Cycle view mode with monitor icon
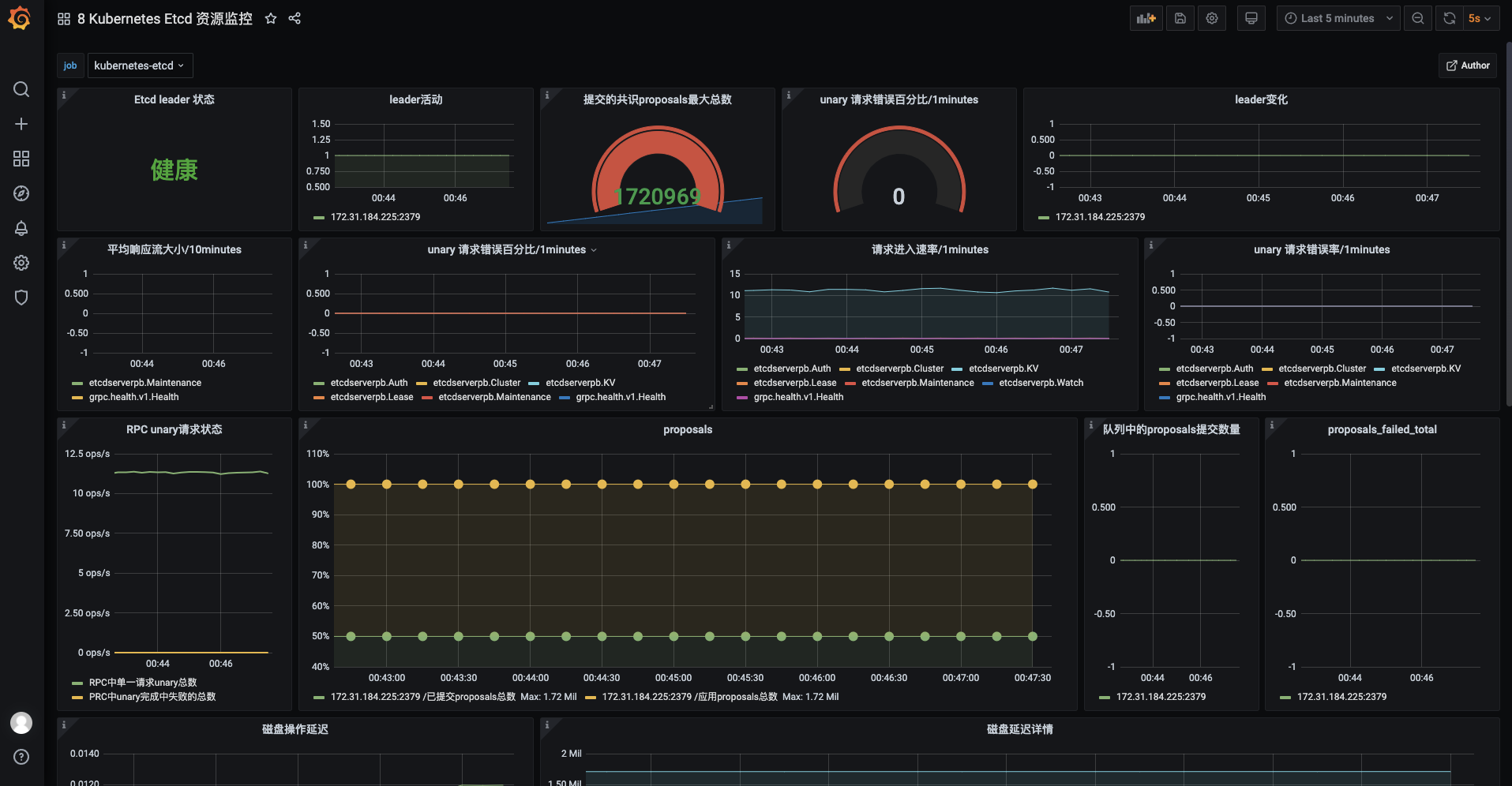Screen dimensions: 1512x786 click(x=1251, y=18)
